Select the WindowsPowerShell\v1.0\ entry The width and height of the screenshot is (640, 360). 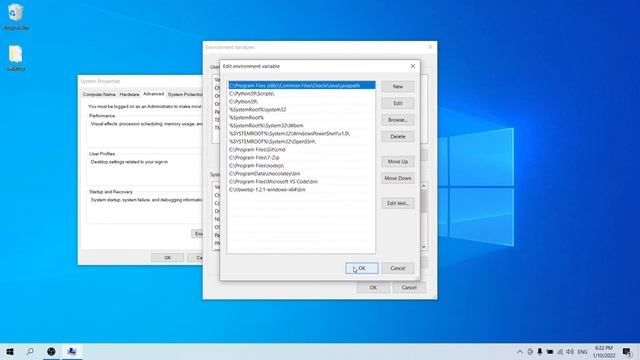pyautogui.click(x=301, y=133)
